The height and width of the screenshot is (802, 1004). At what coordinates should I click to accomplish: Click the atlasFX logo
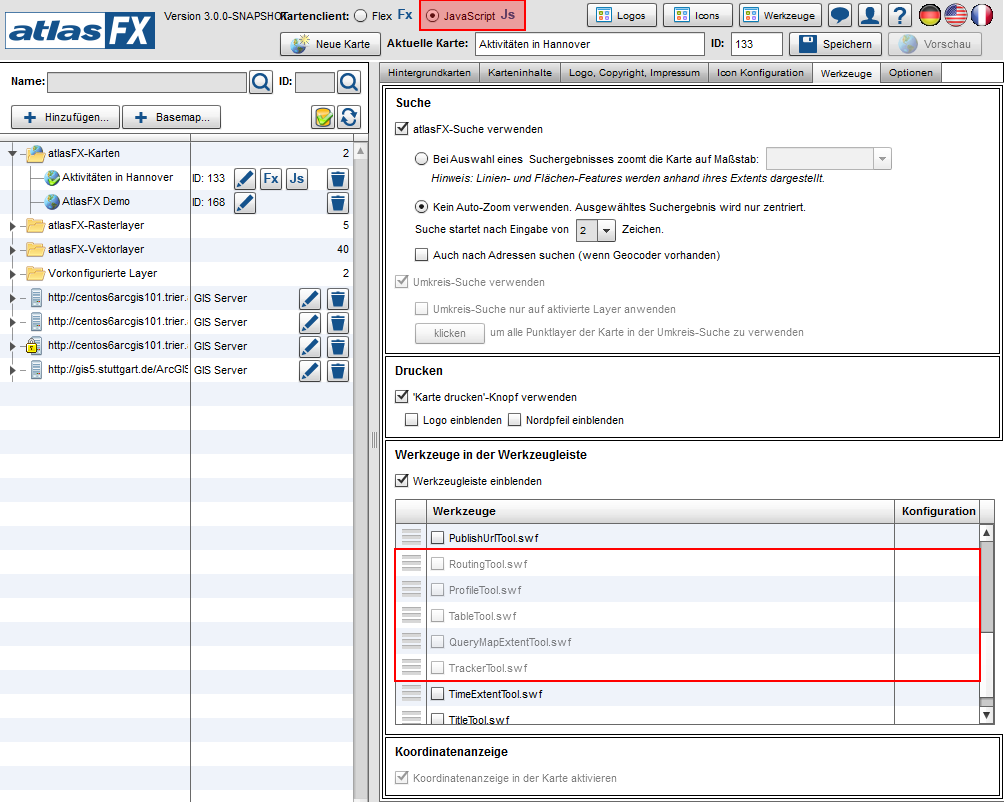coord(80,30)
